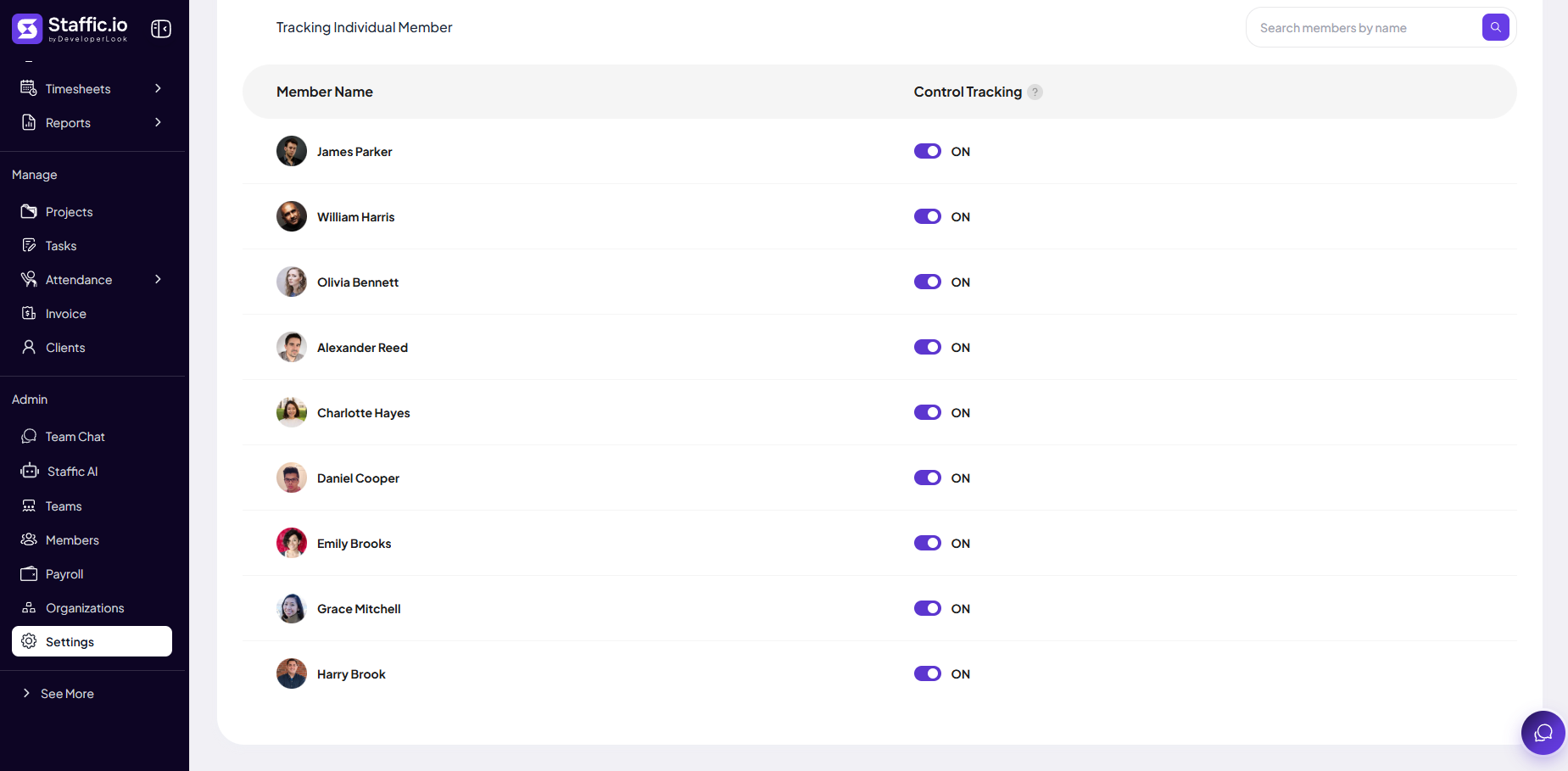Click the Invoice icon in sidebar
The width and height of the screenshot is (1568, 771).
tap(29, 313)
